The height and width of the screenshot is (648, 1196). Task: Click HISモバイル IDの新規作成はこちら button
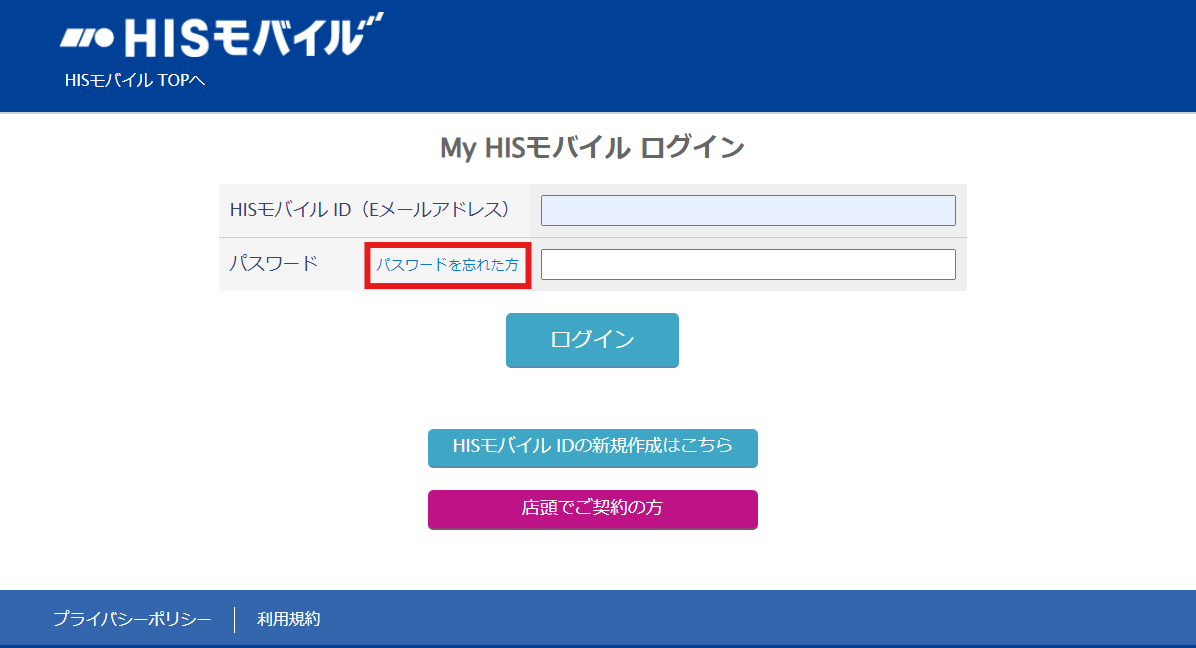593,448
